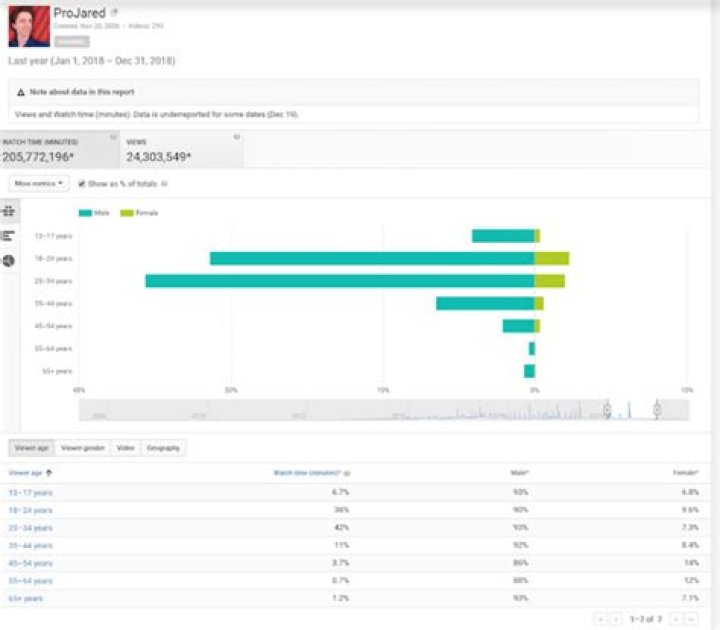Select the Watch Time (Minutes) metric card
Screen dimensions: 720x630
pos(60,150)
